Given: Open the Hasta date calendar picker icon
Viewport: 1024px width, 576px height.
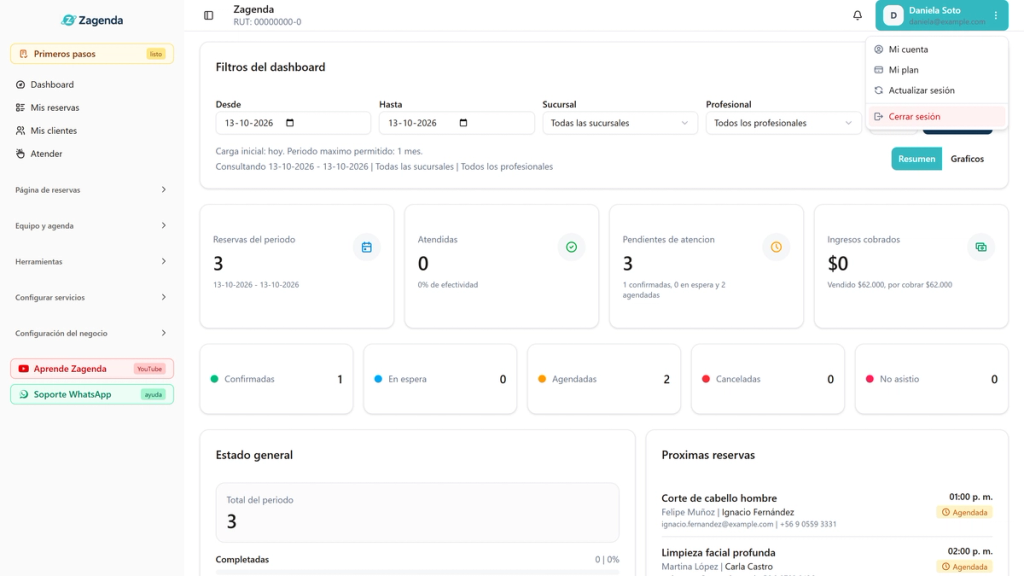Looking at the screenshot, I should coord(464,123).
